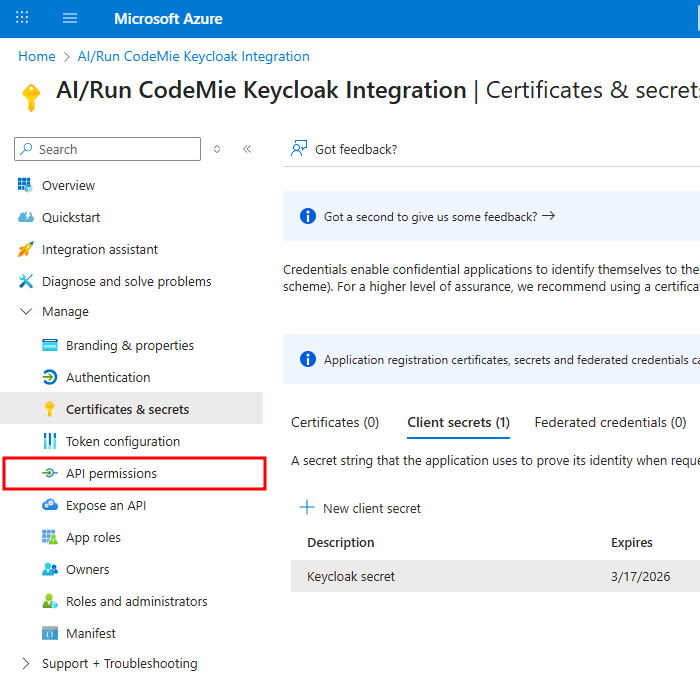Viewport: 700px width, 700px height.
Task: Follow the AI/Run CodeMie Keycloak Integration breadcrumb
Action: (193, 56)
